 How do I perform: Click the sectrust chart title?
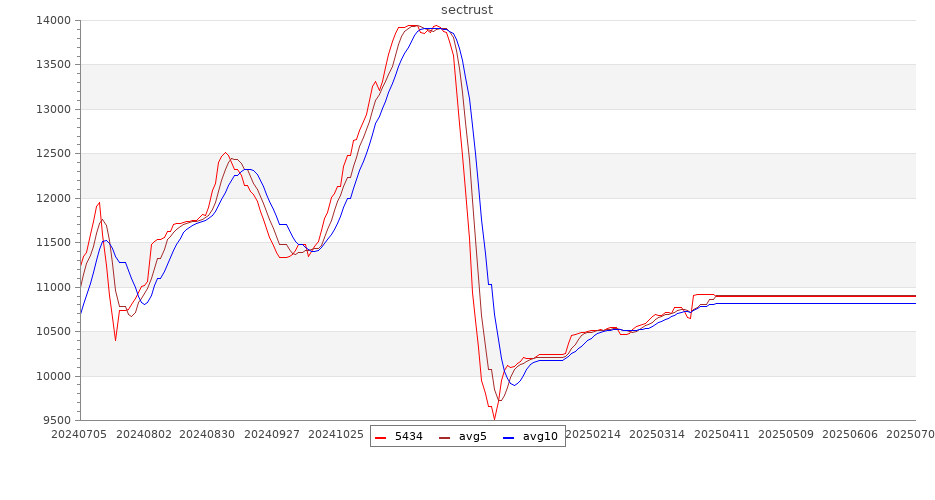point(467,10)
